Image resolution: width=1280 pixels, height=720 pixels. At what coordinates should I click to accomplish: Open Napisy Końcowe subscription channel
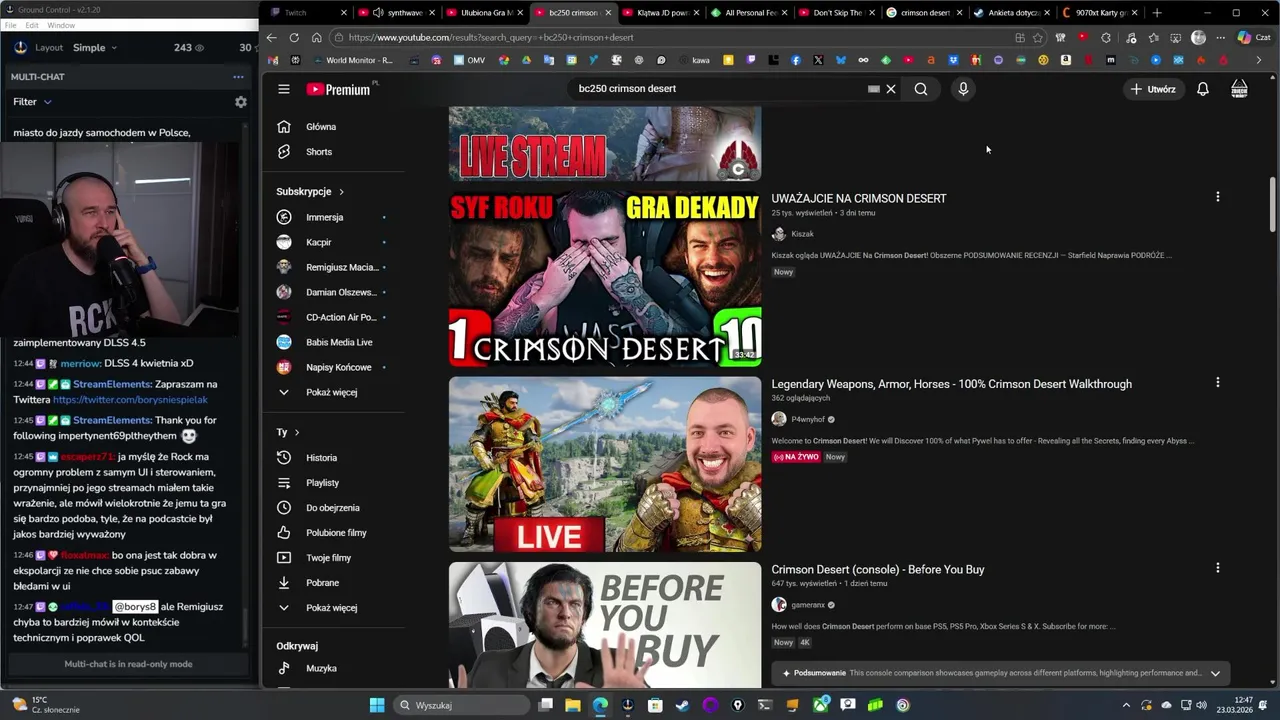[x=338, y=367]
